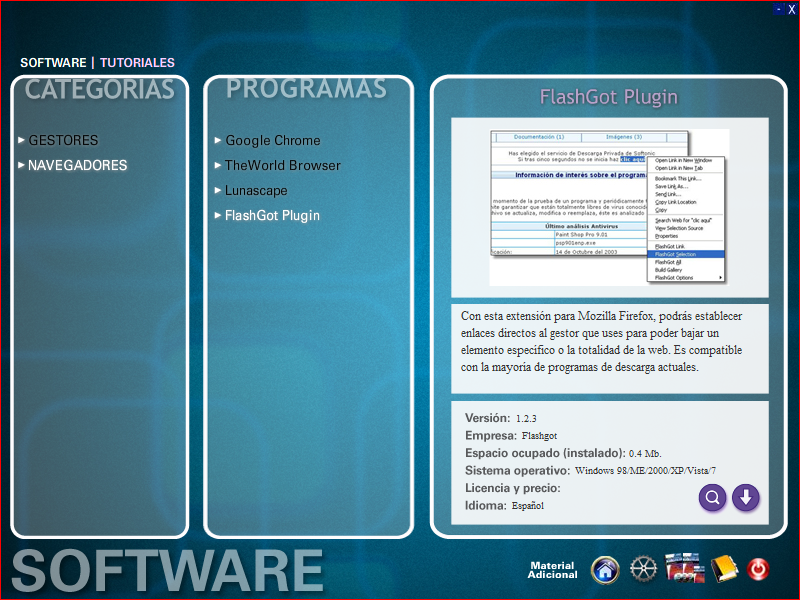Viewport: 800px width, 600px height.
Task: Click the PROGRAMAS panel heading
Action: [x=307, y=88]
